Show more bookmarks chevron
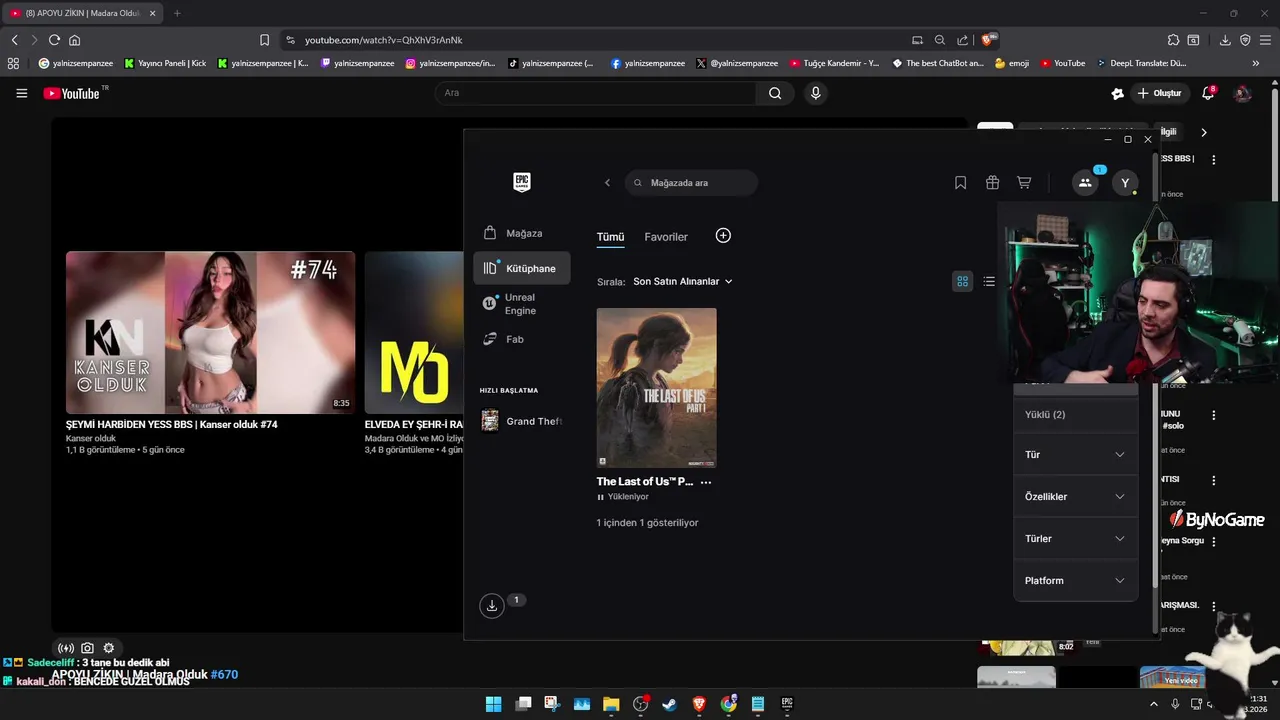This screenshot has height=720, width=1280. pyautogui.click(x=1255, y=63)
